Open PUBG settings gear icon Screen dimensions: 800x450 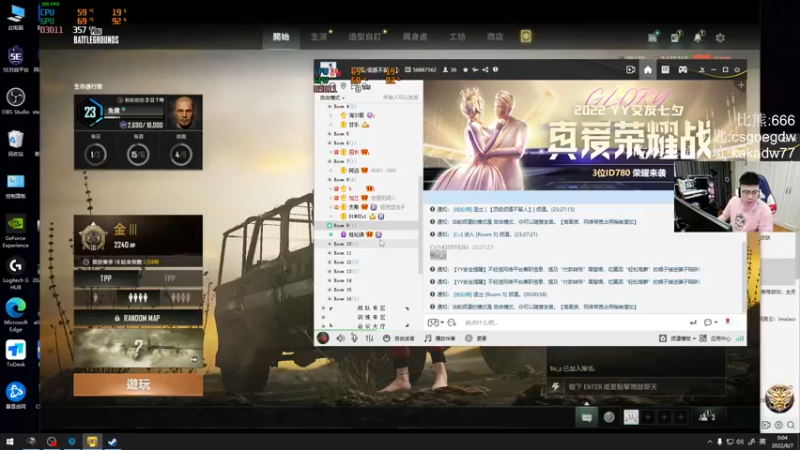(x=720, y=37)
